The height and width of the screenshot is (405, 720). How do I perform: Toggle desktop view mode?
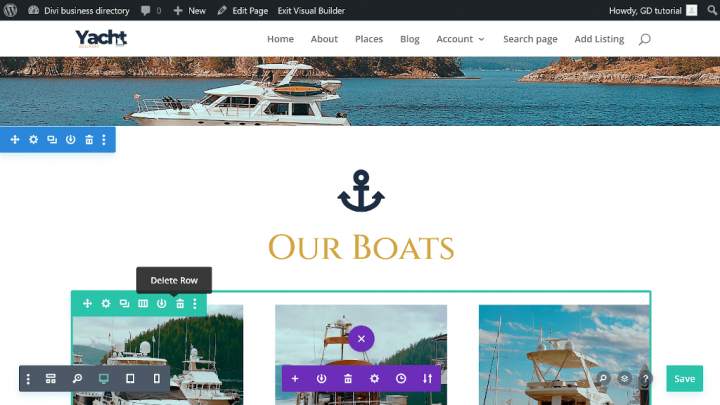[x=104, y=378]
